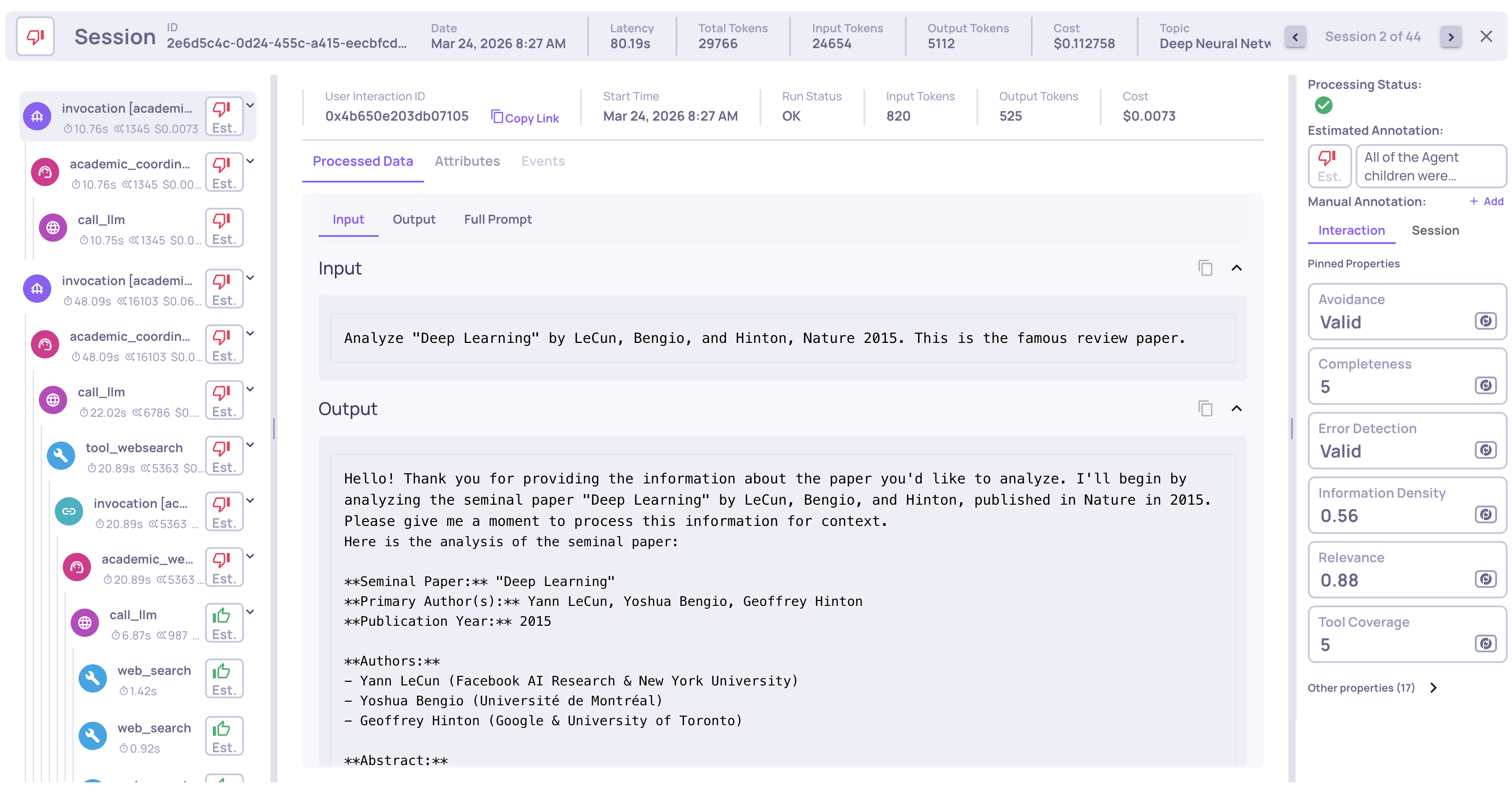Click the tool_websearch wrench icon
1512x792 pixels.
61,456
